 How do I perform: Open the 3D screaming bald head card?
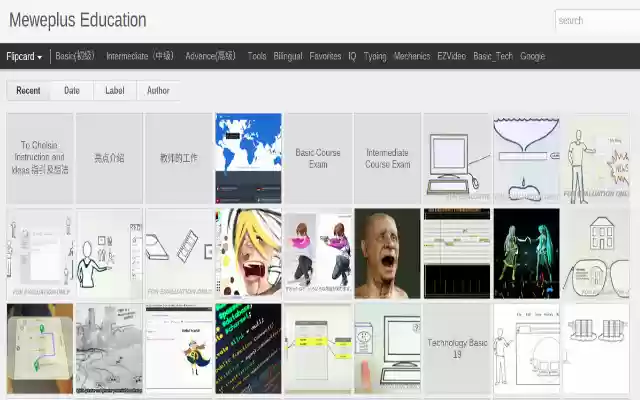click(x=387, y=253)
